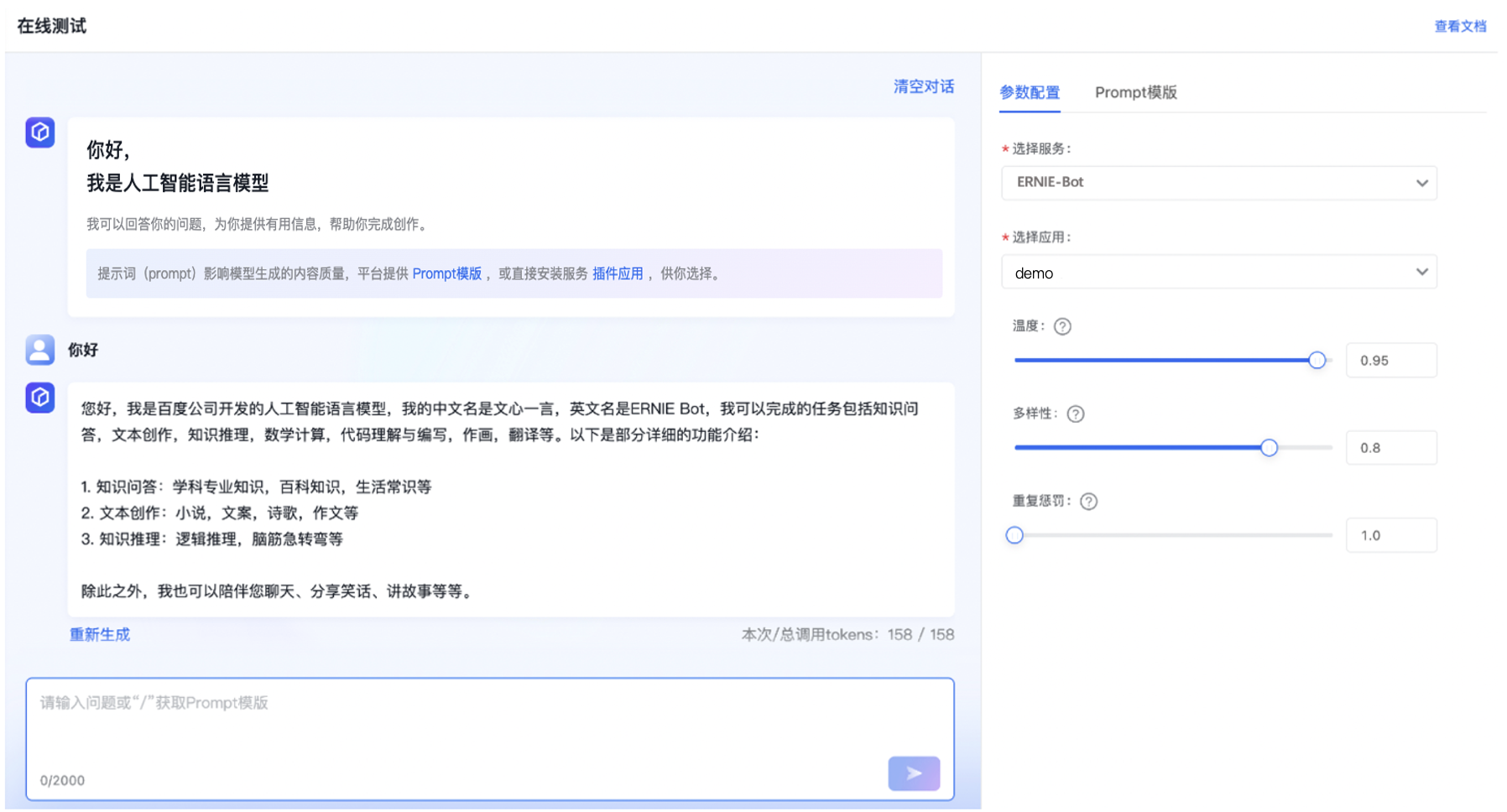The width and height of the screenshot is (1507, 812).
Task: Open 查看文档 link at top right
Action: click(x=1460, y=26)
